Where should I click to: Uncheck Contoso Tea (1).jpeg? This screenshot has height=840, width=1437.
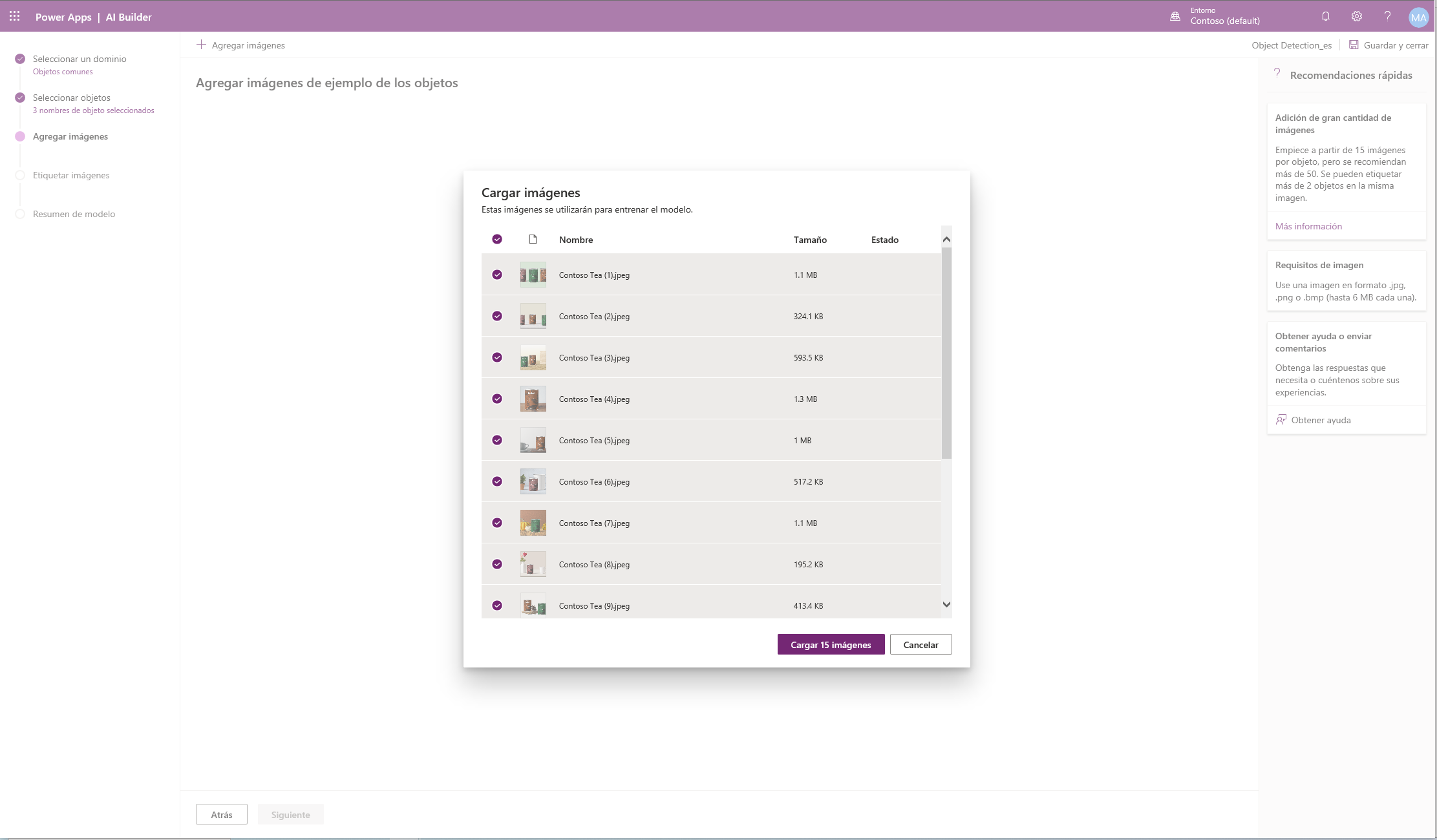(x=497, y=275)
